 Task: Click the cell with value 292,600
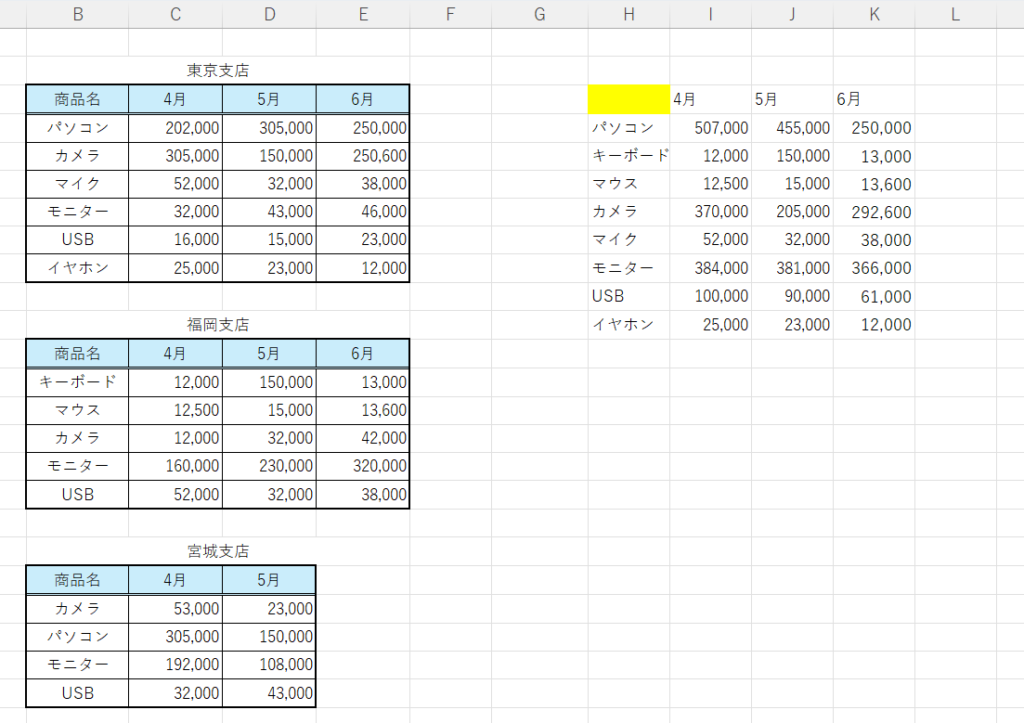point(874,212)
